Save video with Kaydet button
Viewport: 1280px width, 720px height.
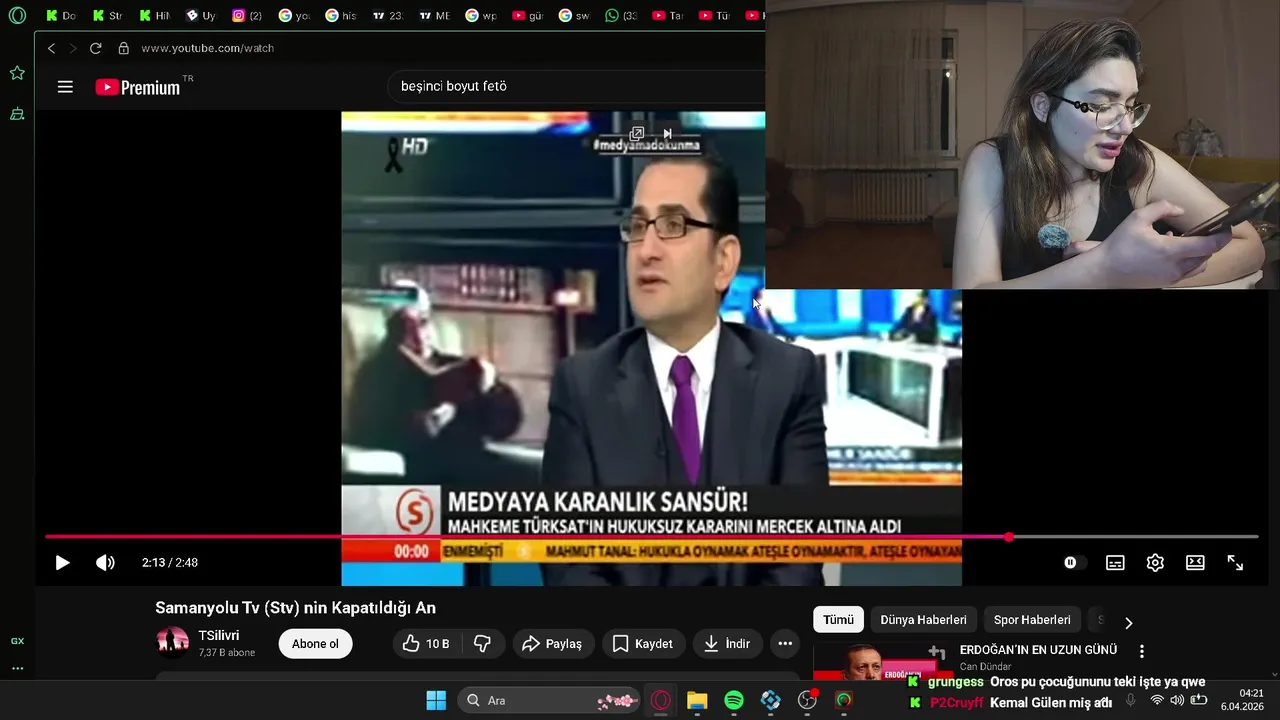point(643,644)
